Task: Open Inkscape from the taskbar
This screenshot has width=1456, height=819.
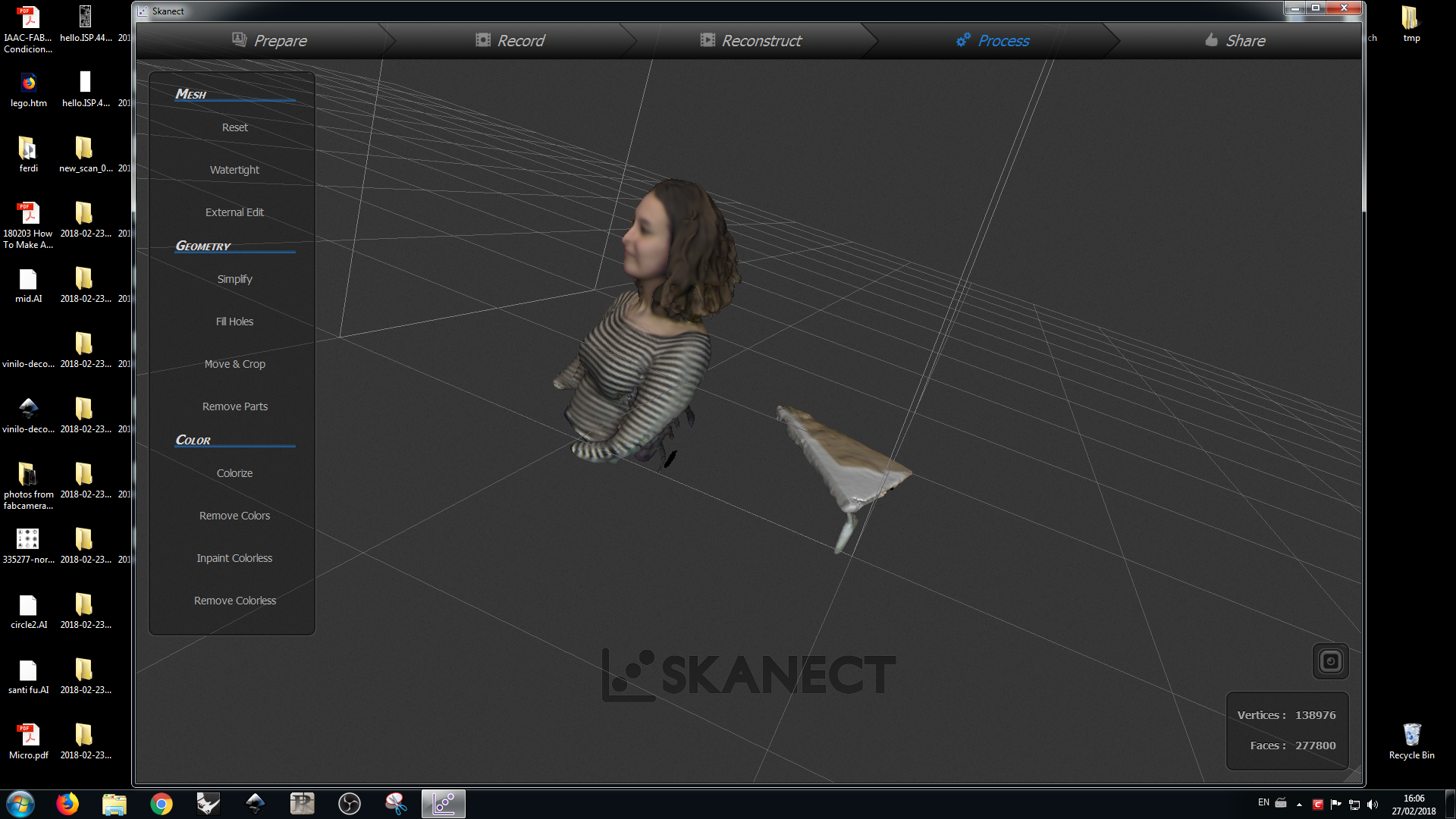Action: pyautogui.click(x=256, y=804)
